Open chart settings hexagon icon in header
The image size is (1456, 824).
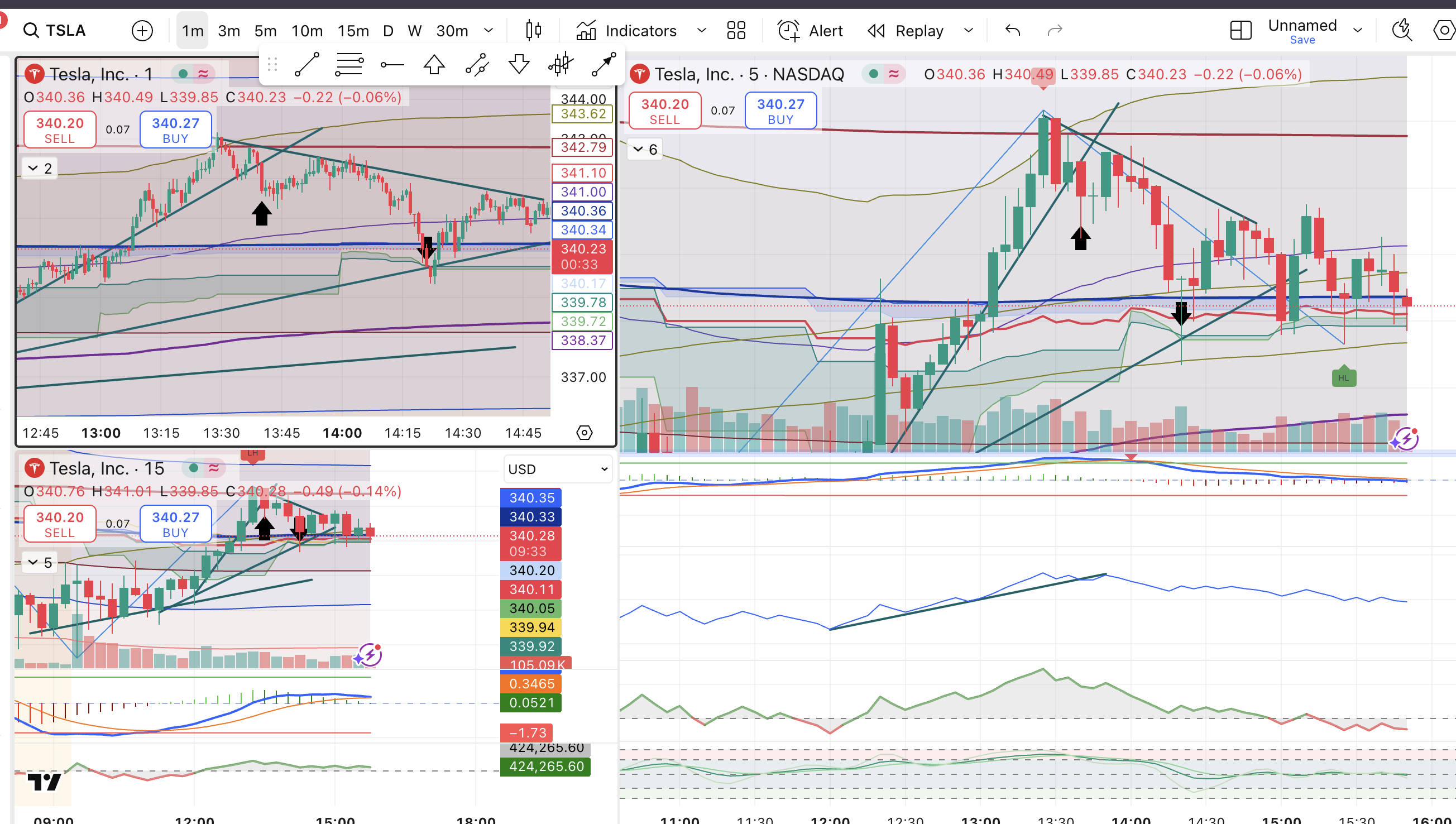coord(1444,30)
